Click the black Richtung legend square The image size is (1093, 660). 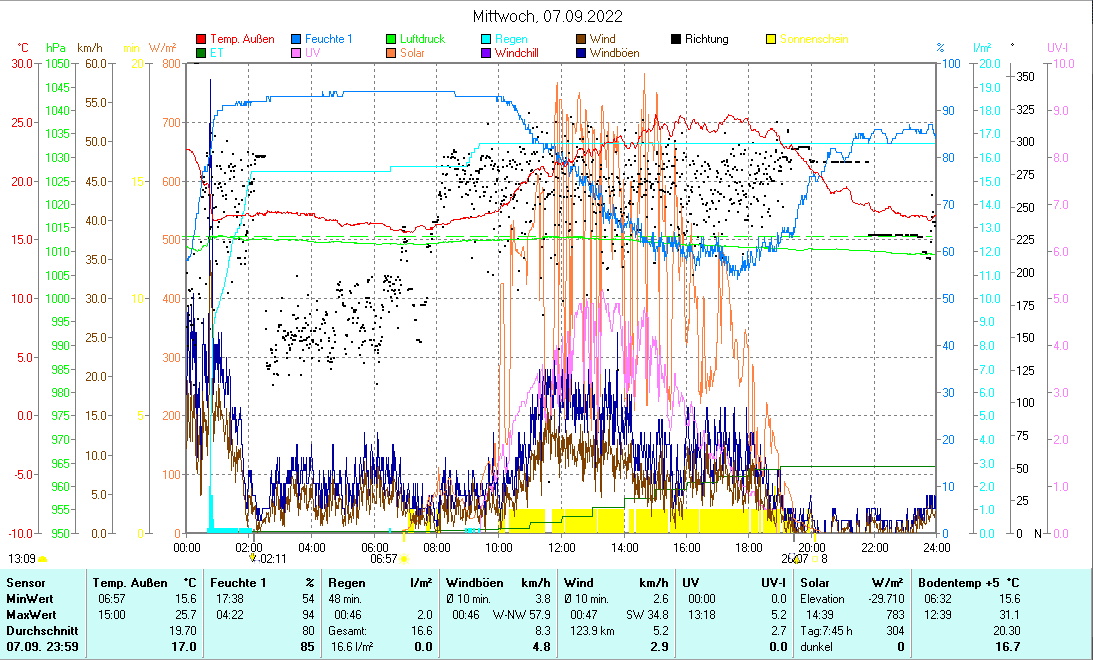pyautogui.click(x=676, y=40)
